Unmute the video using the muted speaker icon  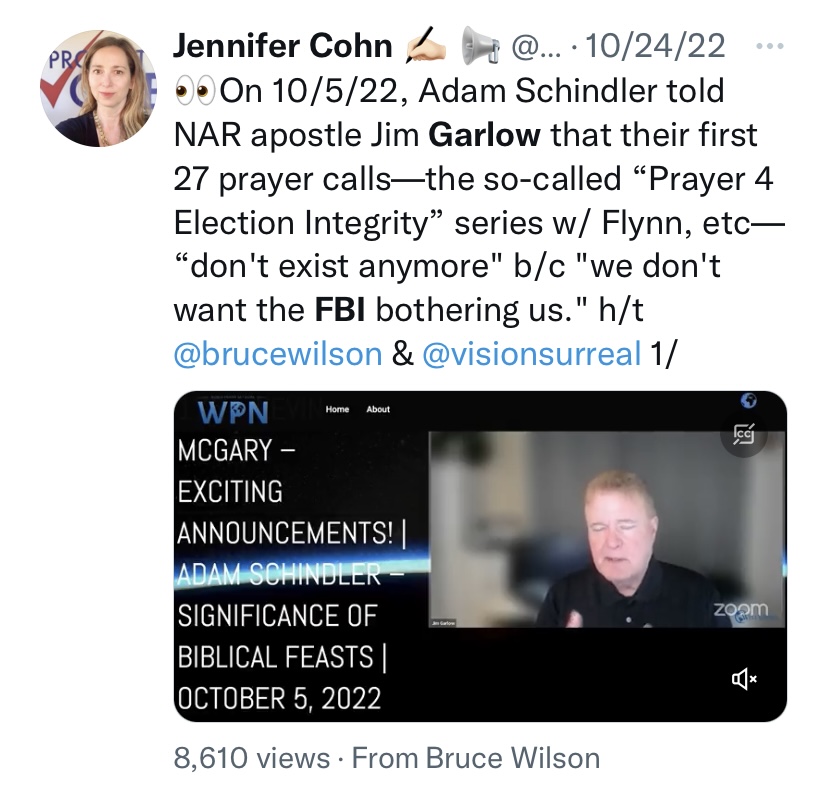745,679
